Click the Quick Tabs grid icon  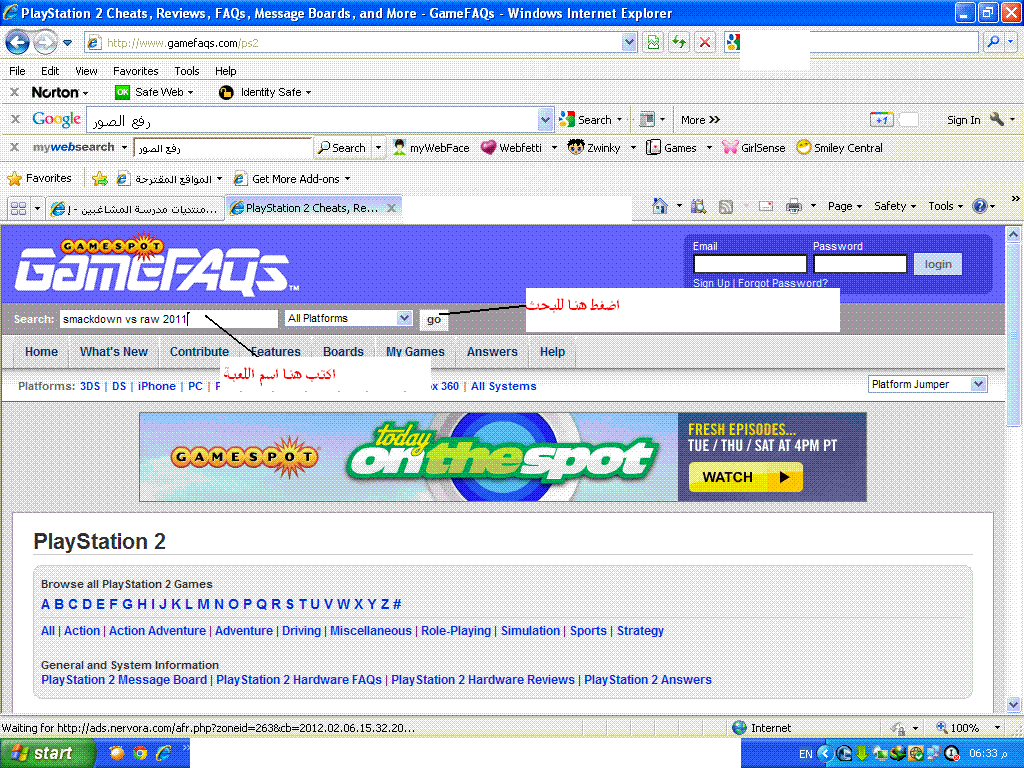[x=18, y=208]
